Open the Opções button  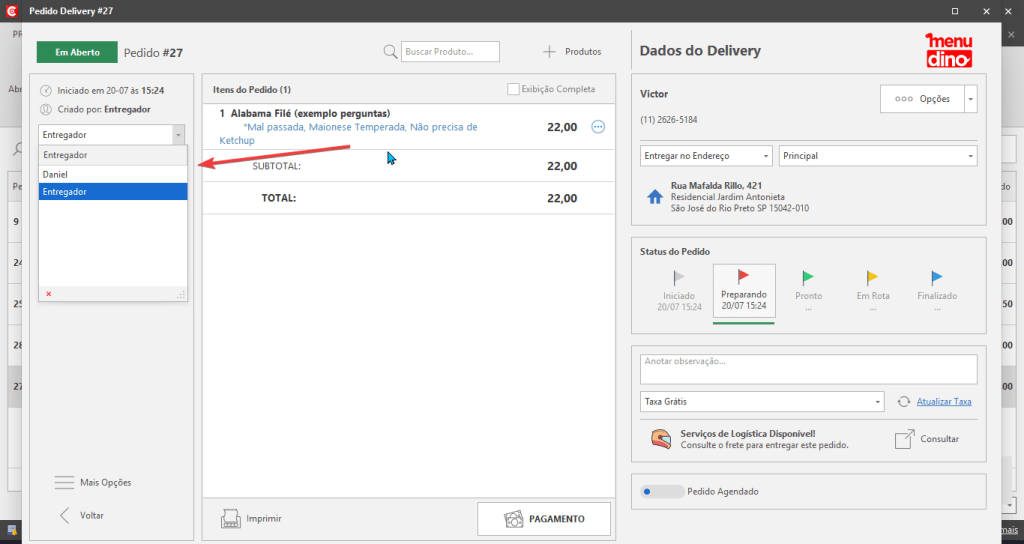(x=922, y=99)
